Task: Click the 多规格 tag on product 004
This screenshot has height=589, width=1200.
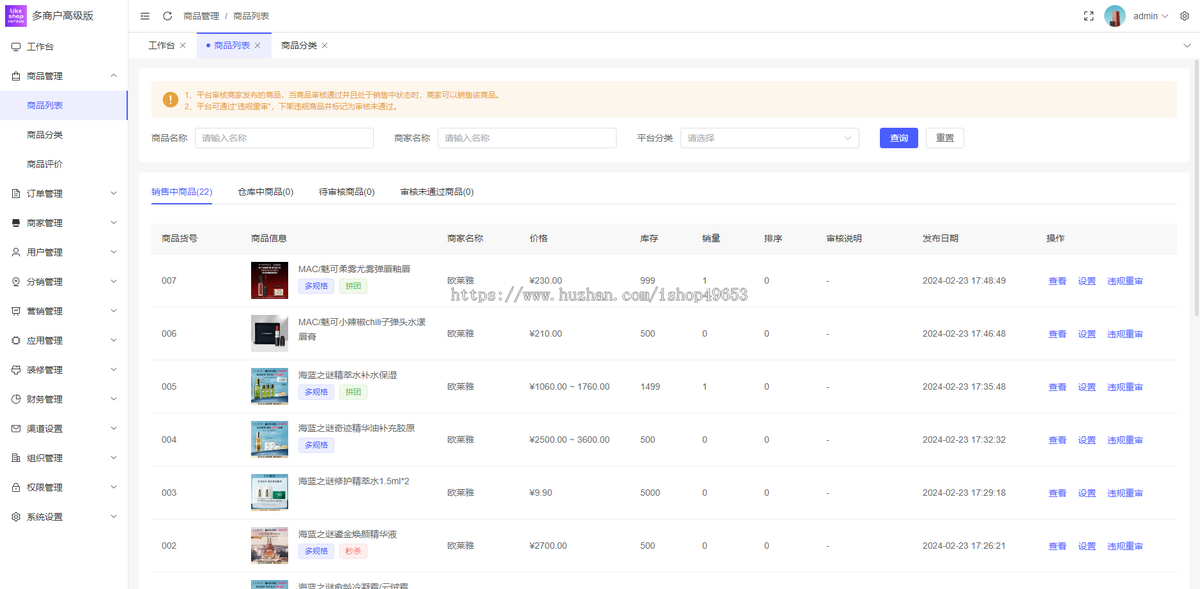Action: click(316, 445)
